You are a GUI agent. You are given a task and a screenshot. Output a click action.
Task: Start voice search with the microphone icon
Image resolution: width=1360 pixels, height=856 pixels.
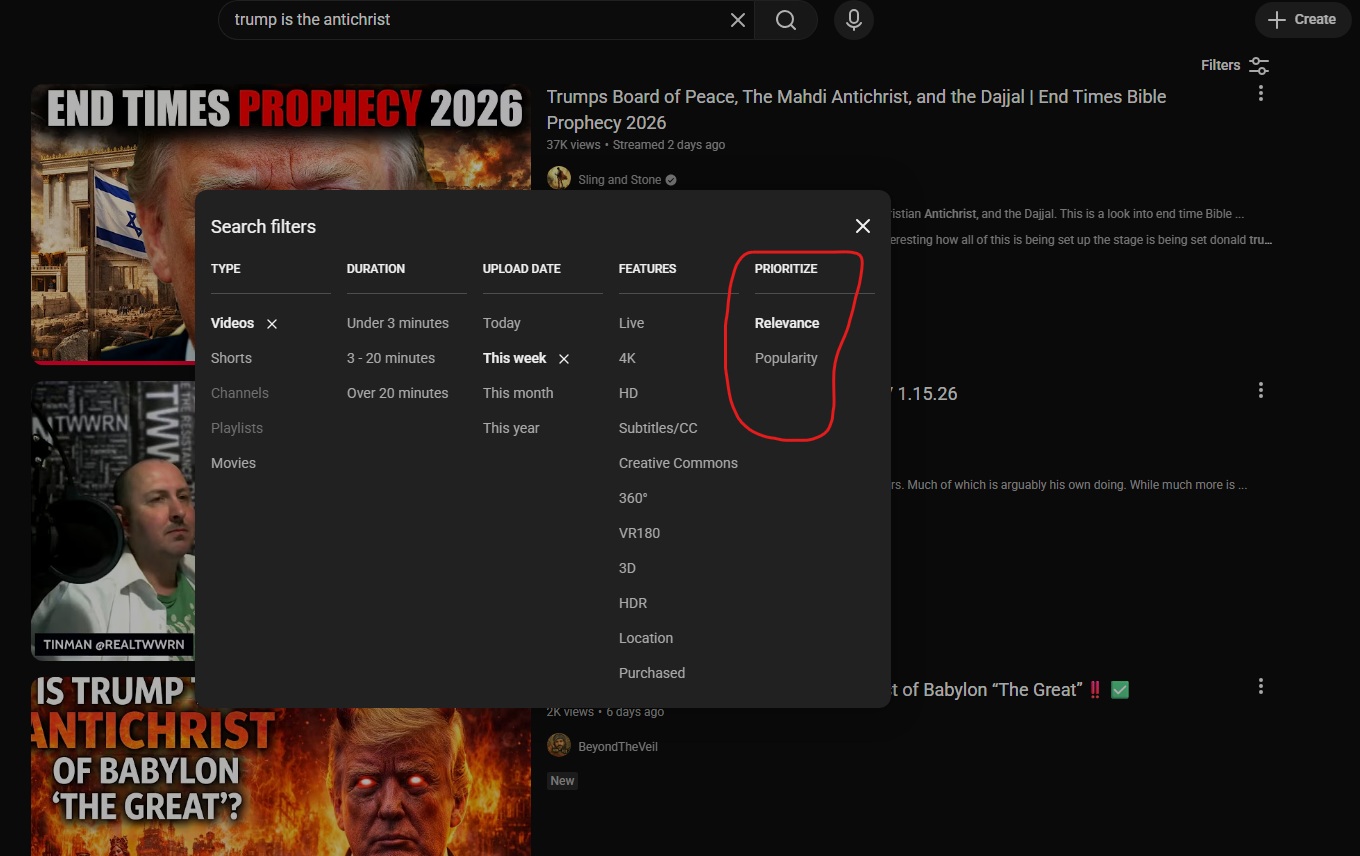[x=854, y=20]
